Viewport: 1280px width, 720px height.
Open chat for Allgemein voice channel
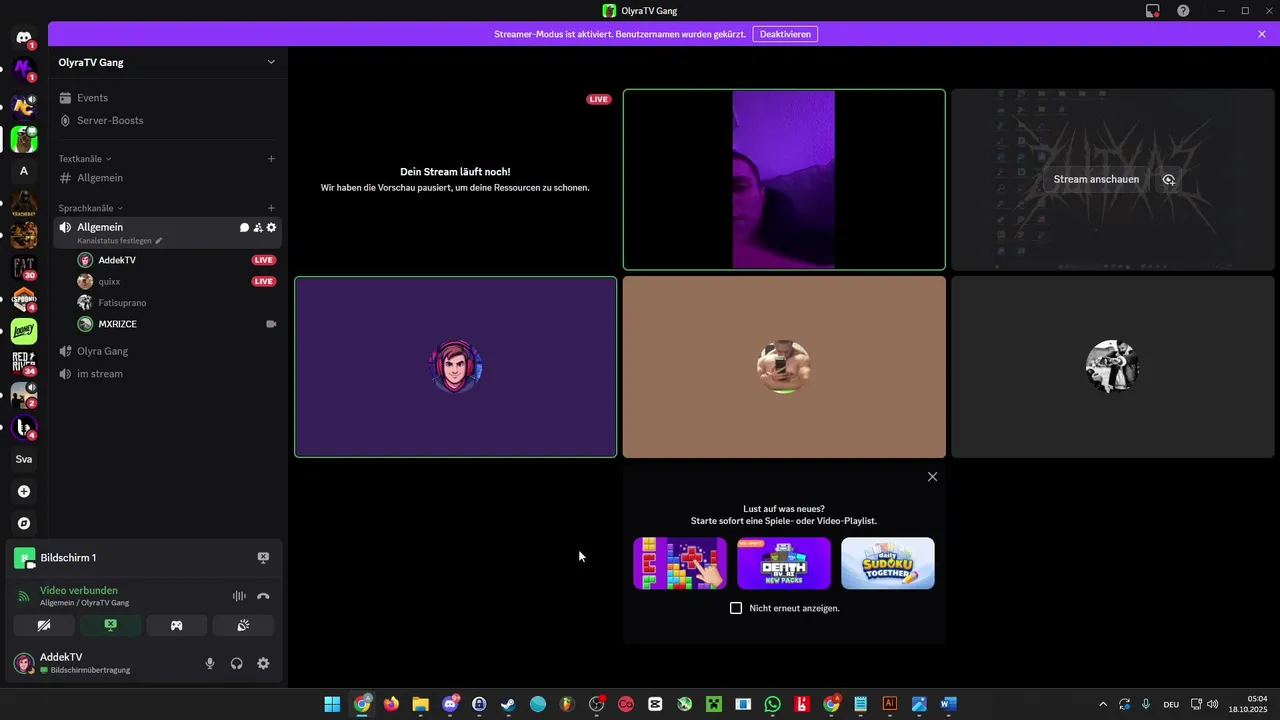tap(244, 227)
